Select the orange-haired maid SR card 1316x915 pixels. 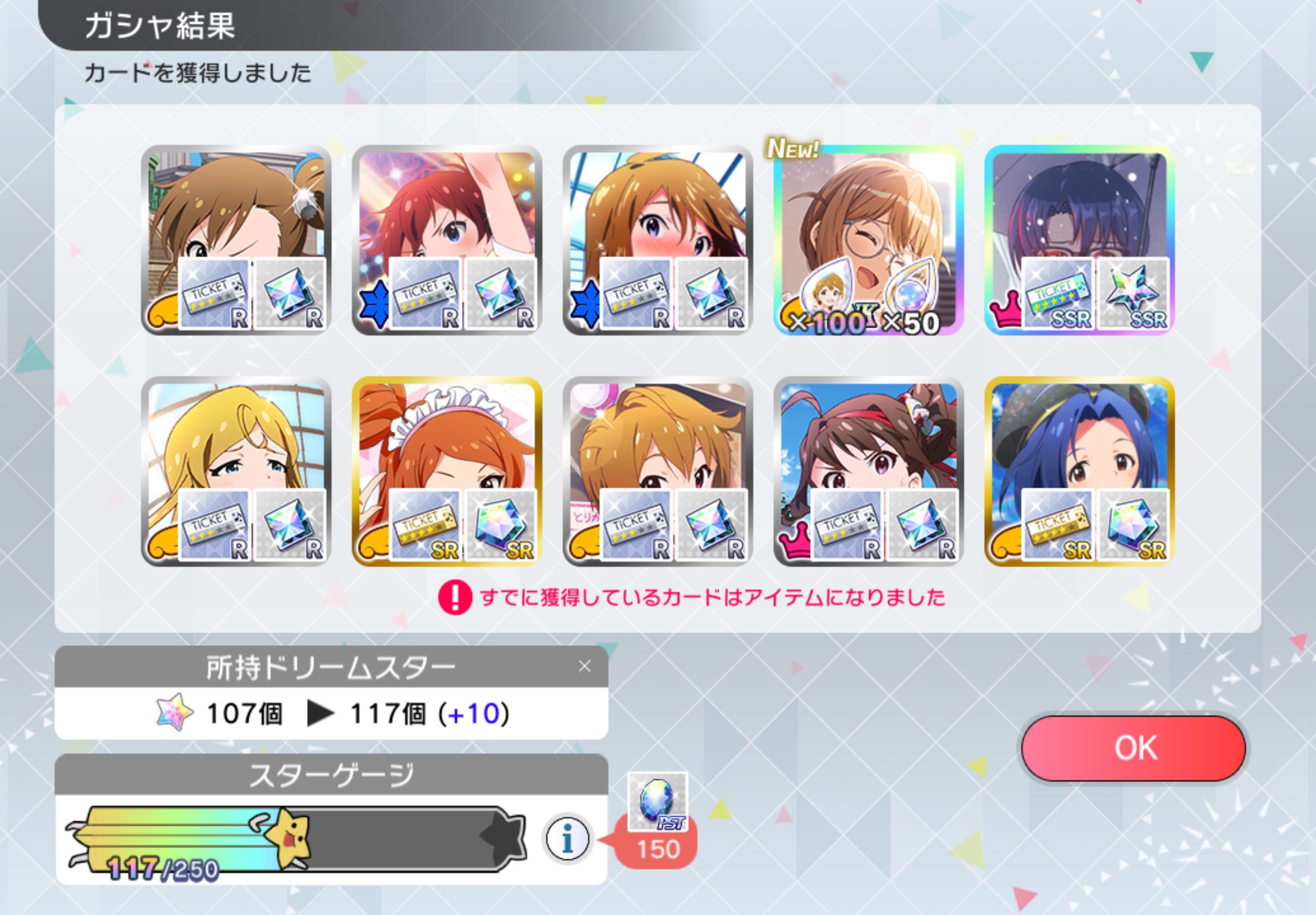[447, 471]
